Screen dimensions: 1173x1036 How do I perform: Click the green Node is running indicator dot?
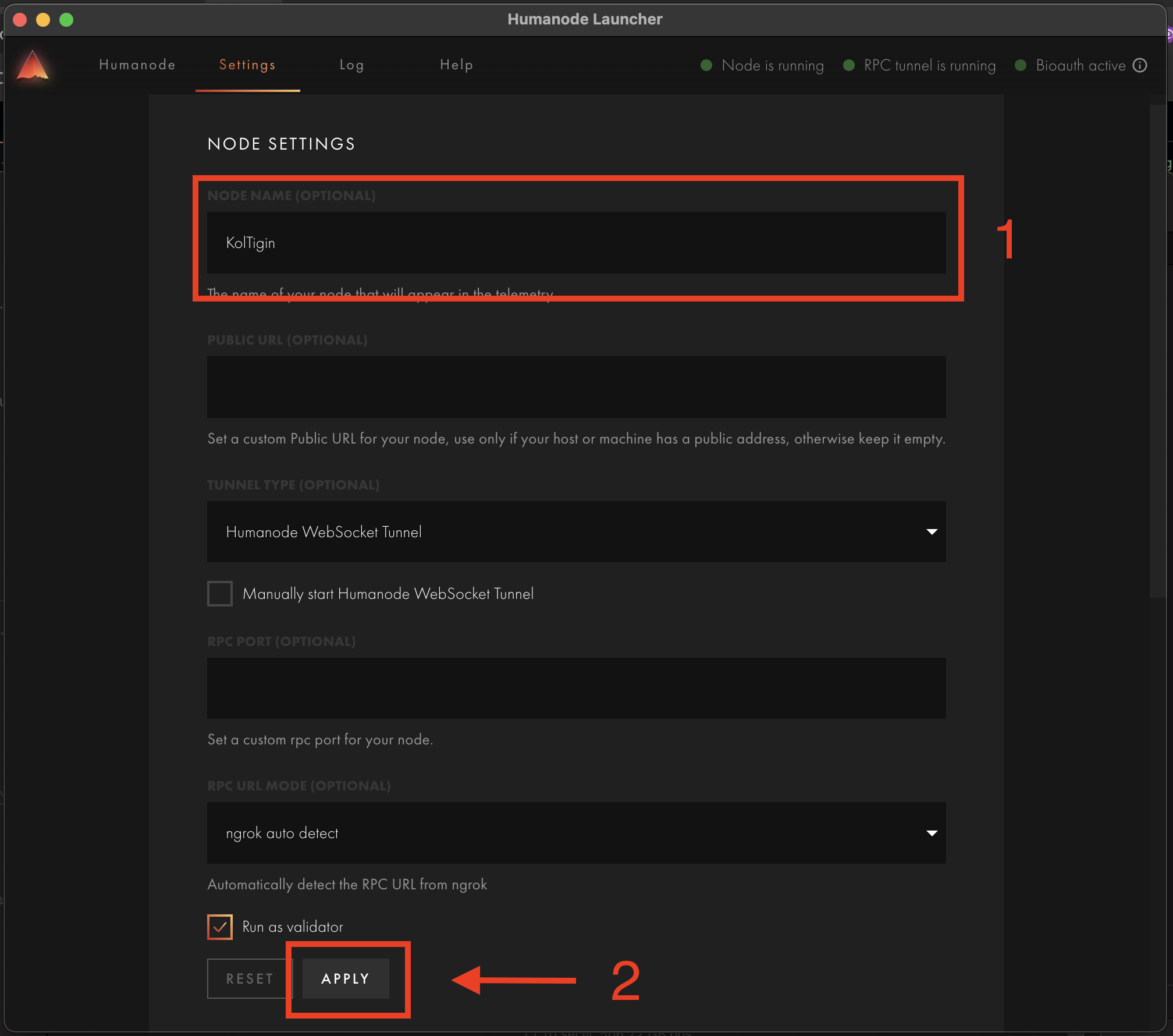coord(706,65)
